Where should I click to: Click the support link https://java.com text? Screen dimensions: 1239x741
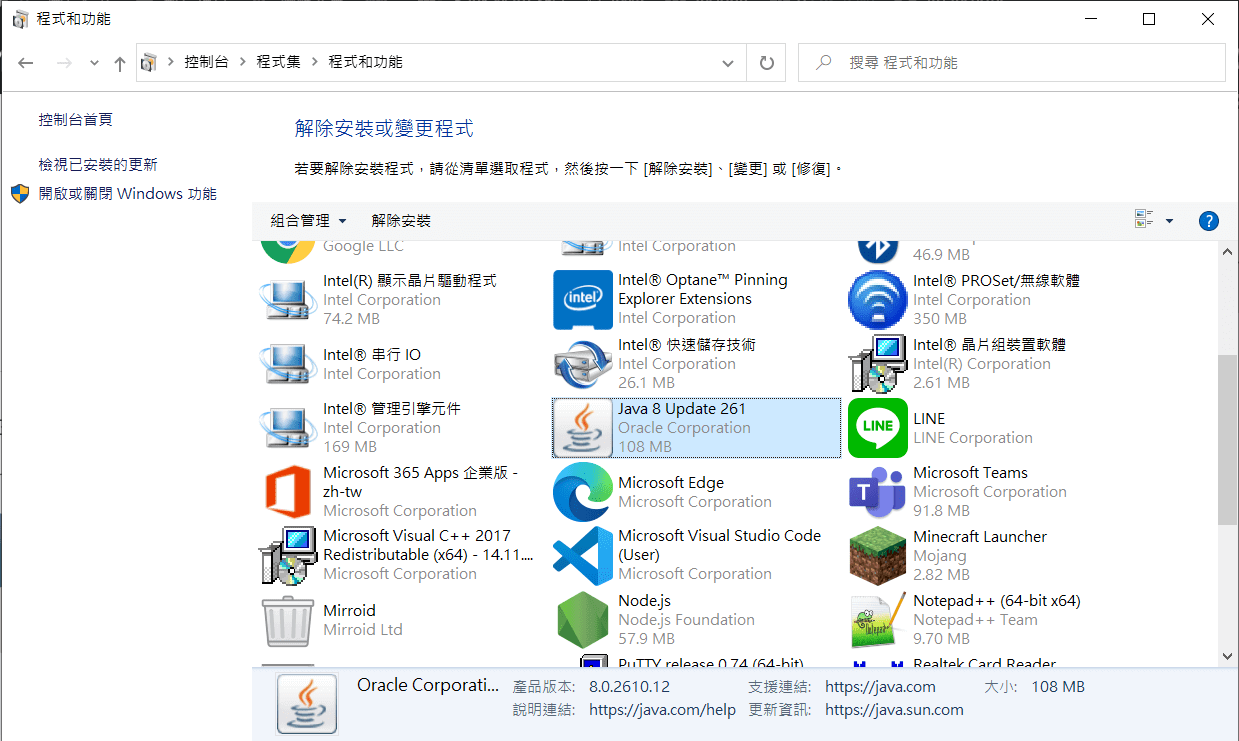point(880,687)
